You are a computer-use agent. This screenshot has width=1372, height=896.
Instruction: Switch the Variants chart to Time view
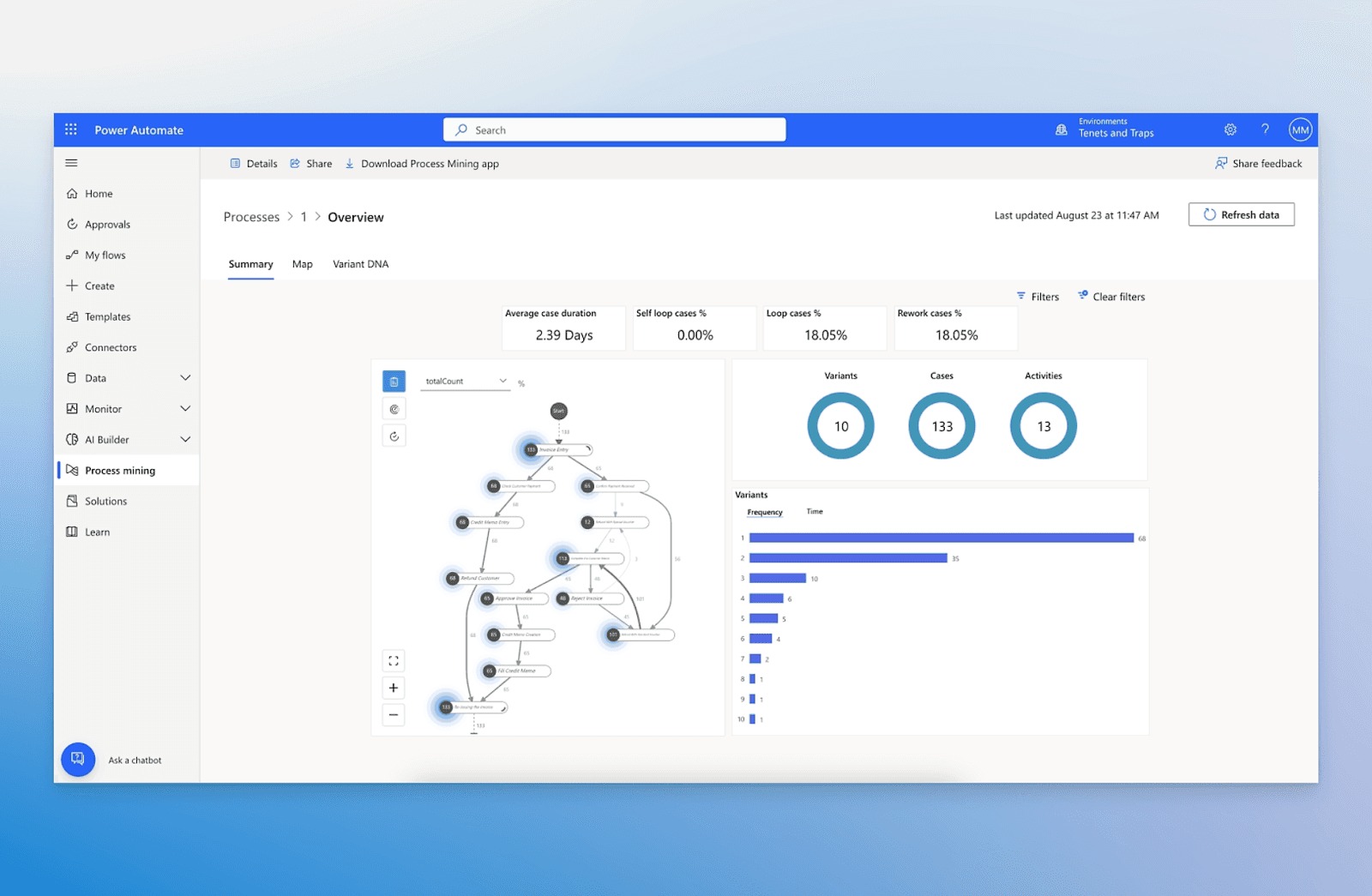pyautogui.click(x=814, y=511)
